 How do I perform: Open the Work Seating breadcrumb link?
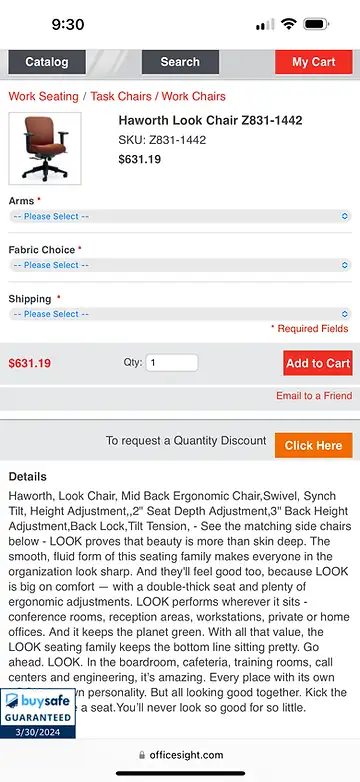pos(43,96)
